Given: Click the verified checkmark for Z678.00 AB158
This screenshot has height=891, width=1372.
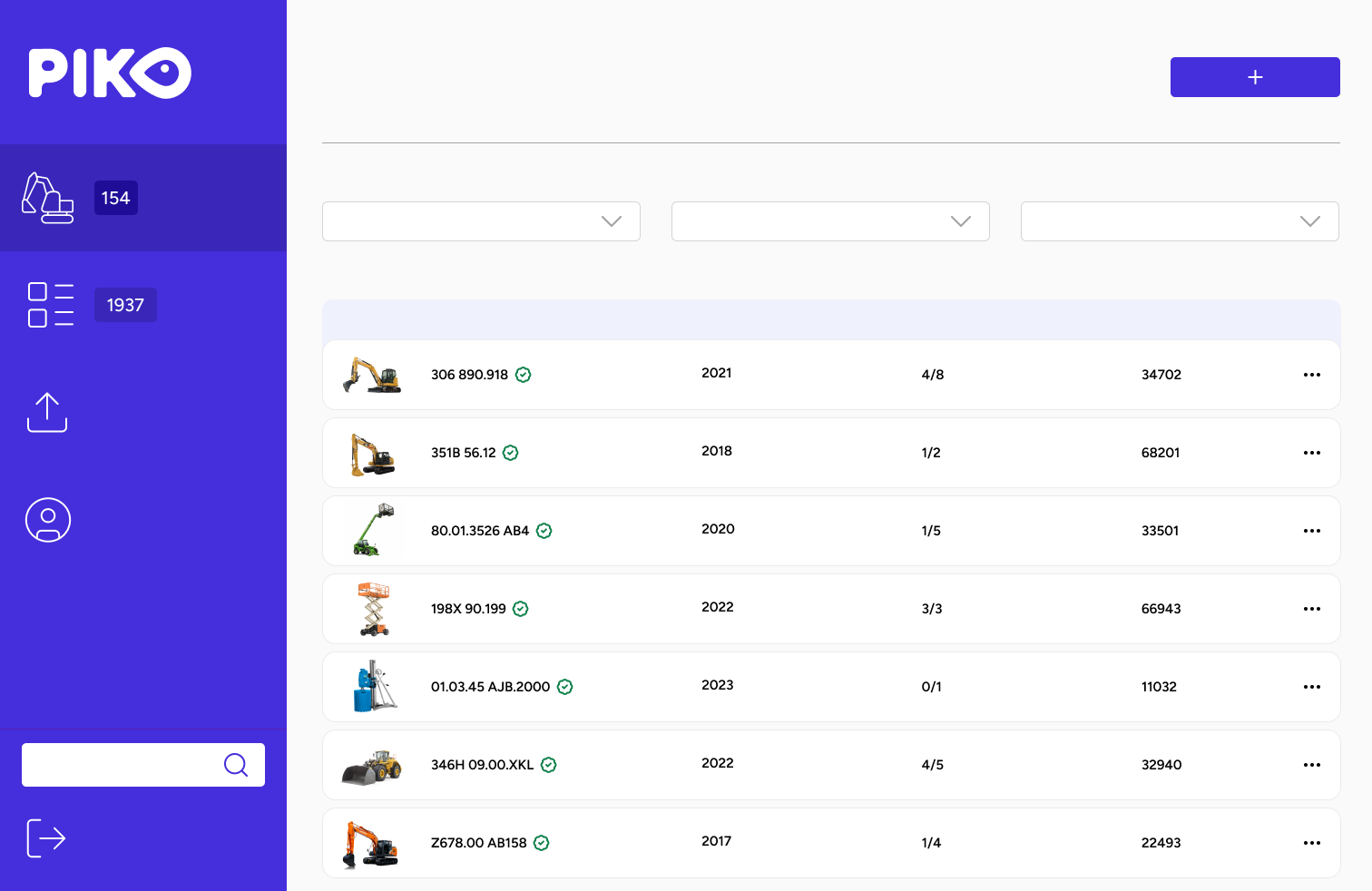Looking at the screenshot, I should (x=542, y=843).
